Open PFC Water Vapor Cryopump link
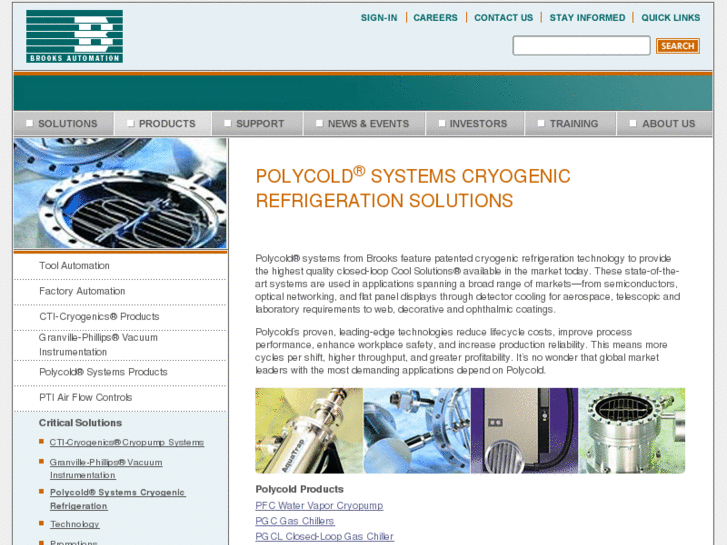Image resolution: width=727 pixels, height=545 pixels. (x=319, y=506)
